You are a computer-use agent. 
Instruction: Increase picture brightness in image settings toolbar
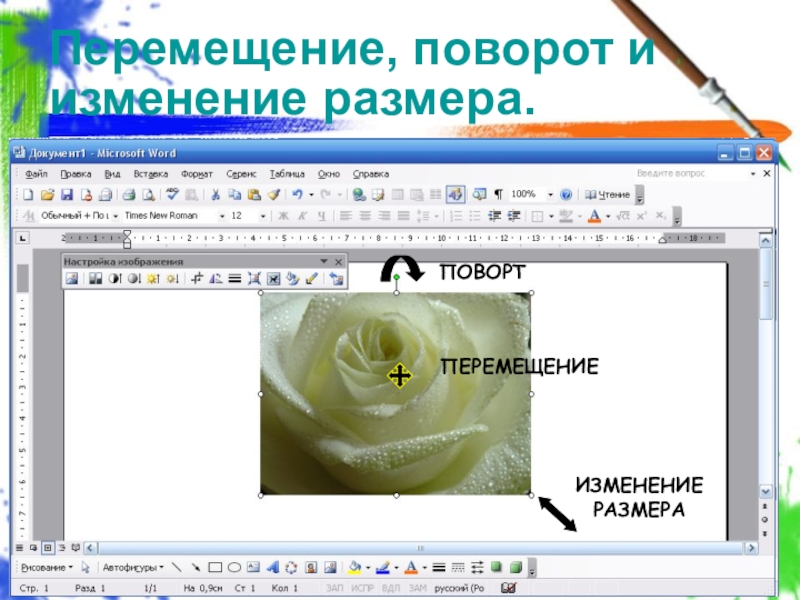coord(153,279)
